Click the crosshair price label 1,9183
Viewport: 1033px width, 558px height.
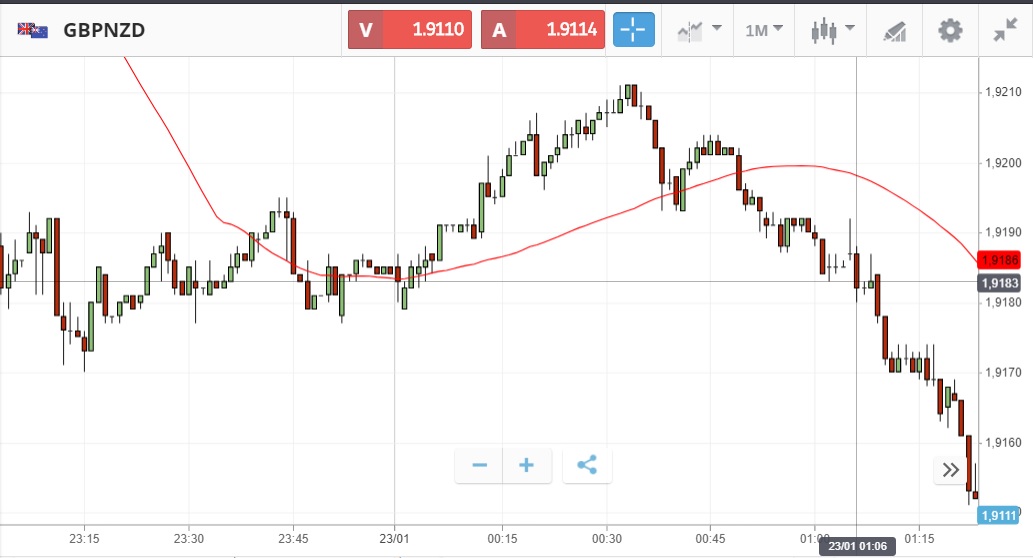click(x=1000, y=283)
